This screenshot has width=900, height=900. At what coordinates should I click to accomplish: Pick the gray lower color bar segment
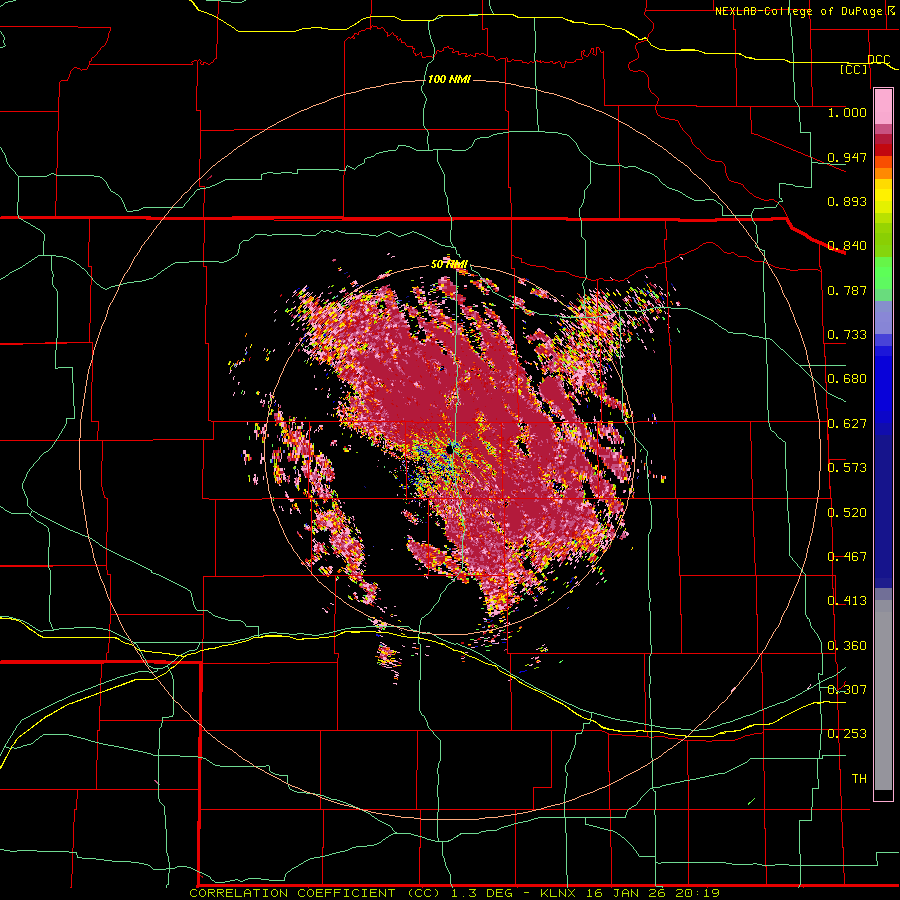883,695
